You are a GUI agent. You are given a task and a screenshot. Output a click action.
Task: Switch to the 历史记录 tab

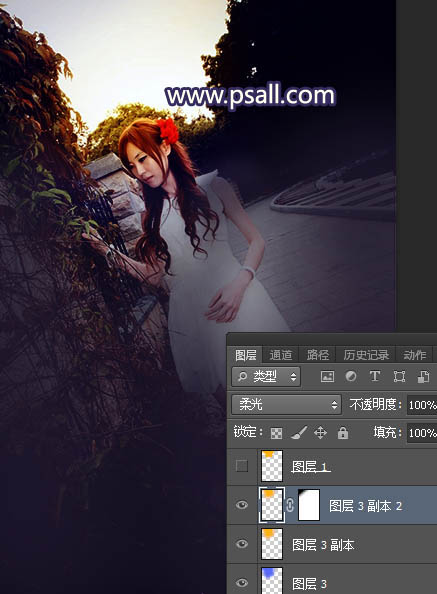366,355
